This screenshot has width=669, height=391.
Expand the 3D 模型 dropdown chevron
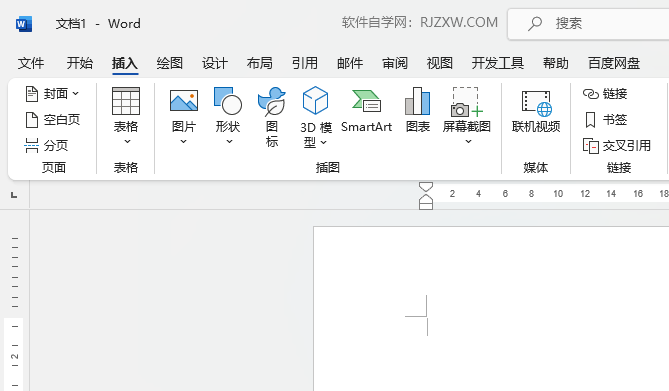pyautogui.click(x=324, y=142)
